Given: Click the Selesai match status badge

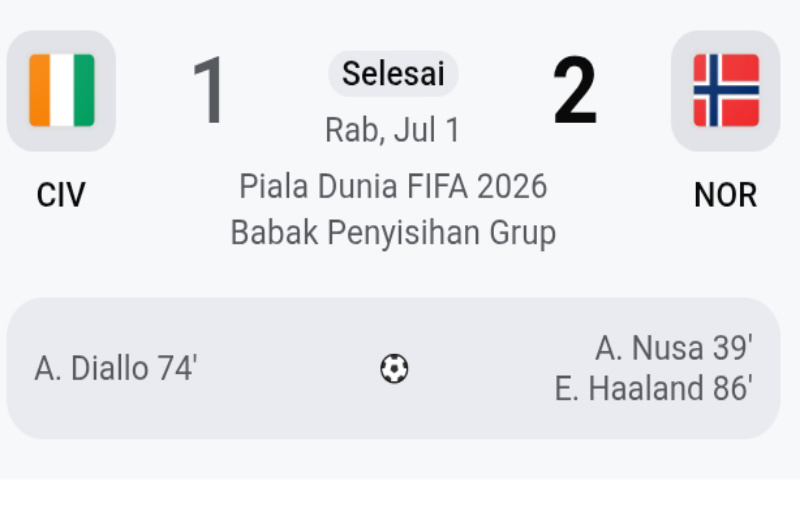Looking at the screenshot, I should coord(393,73).
